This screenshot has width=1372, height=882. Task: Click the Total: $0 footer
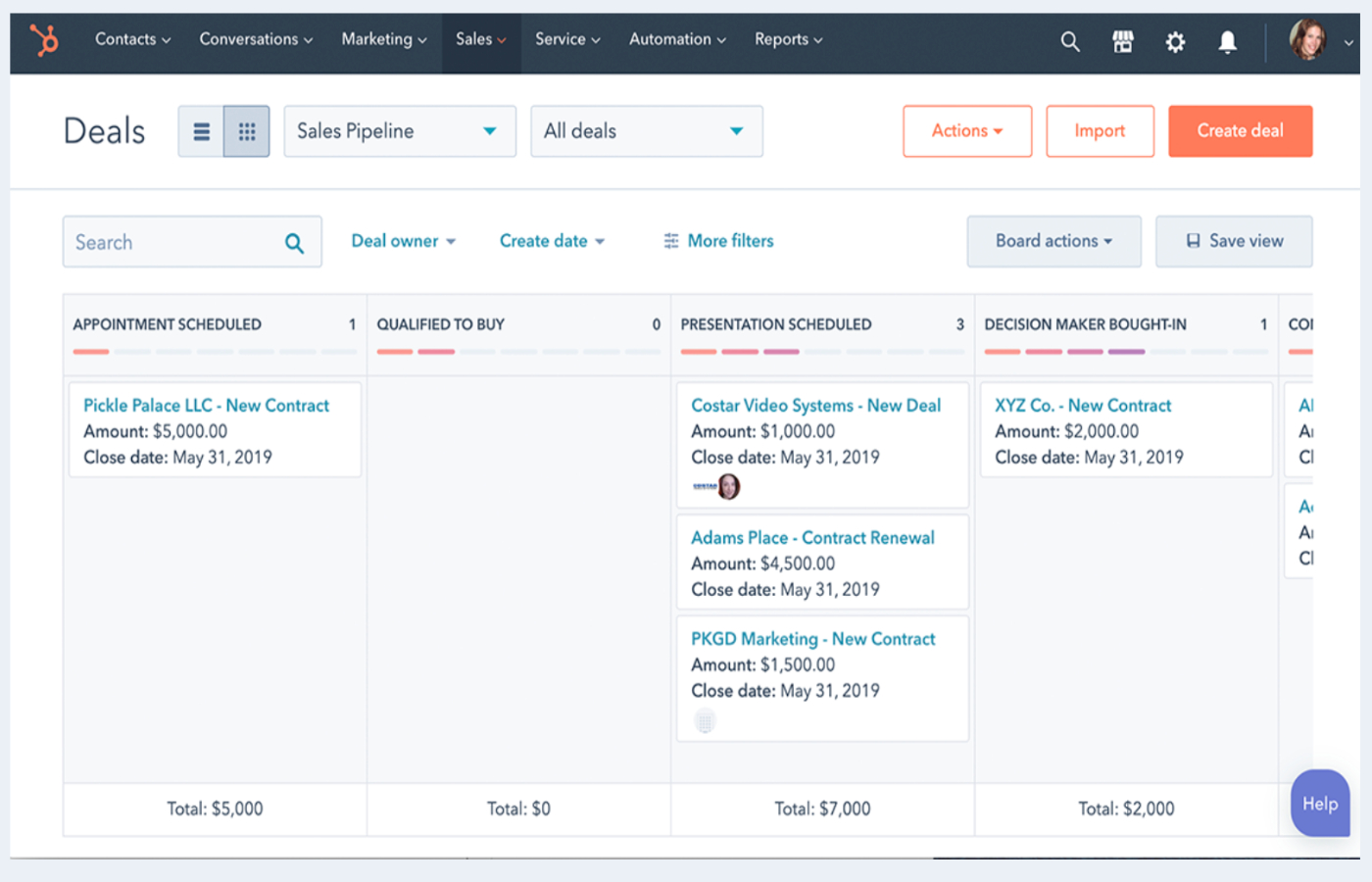coord(518,809)
